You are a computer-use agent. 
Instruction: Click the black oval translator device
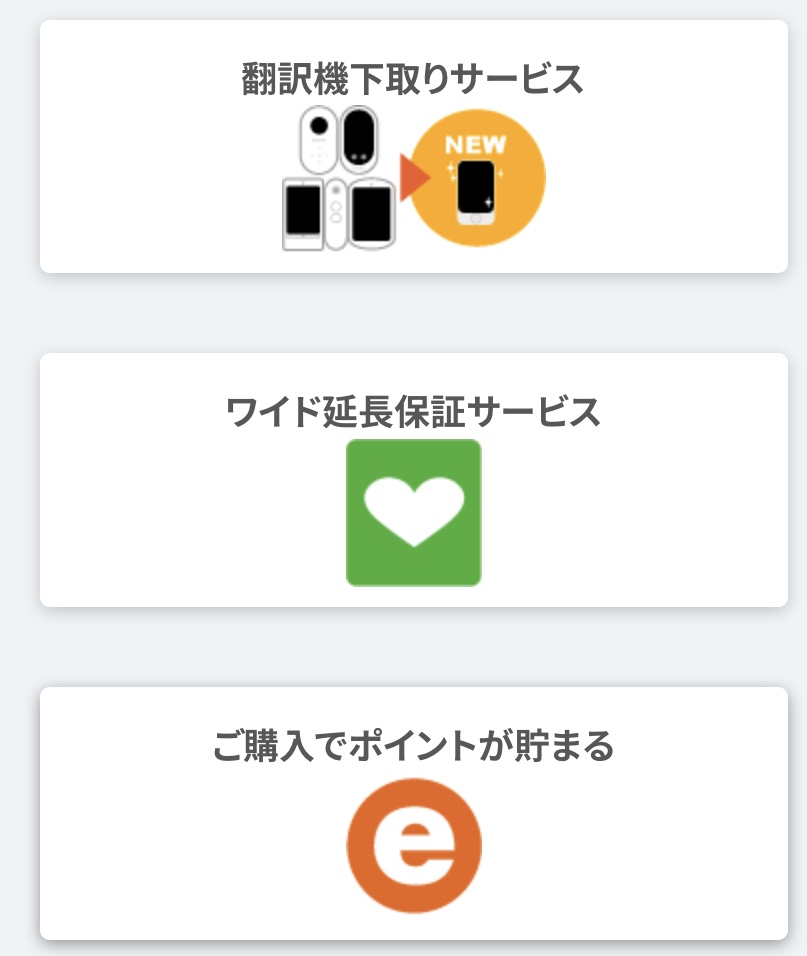click(x=358, y=138)
